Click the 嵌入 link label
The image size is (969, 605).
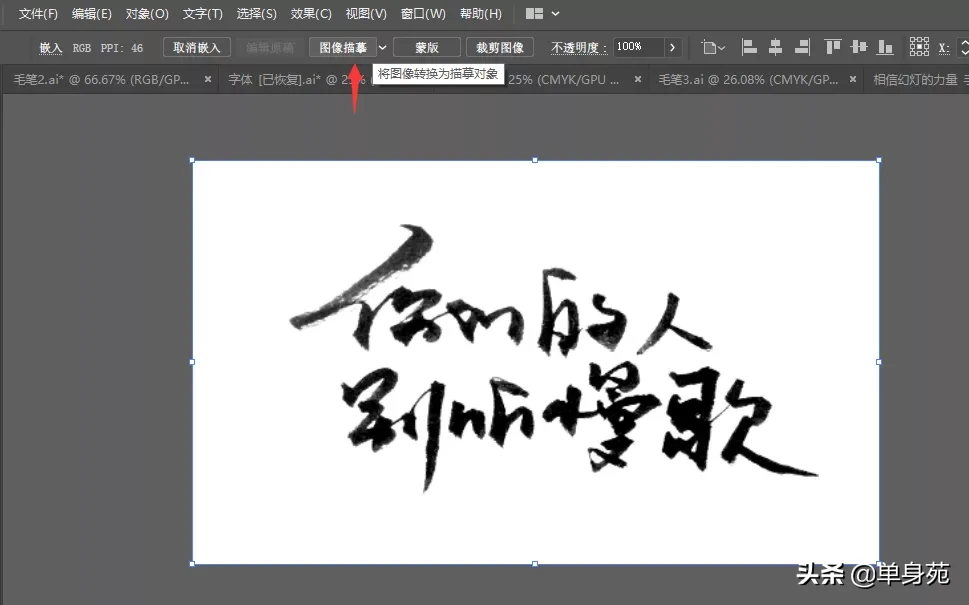click(x=51, y=48)
